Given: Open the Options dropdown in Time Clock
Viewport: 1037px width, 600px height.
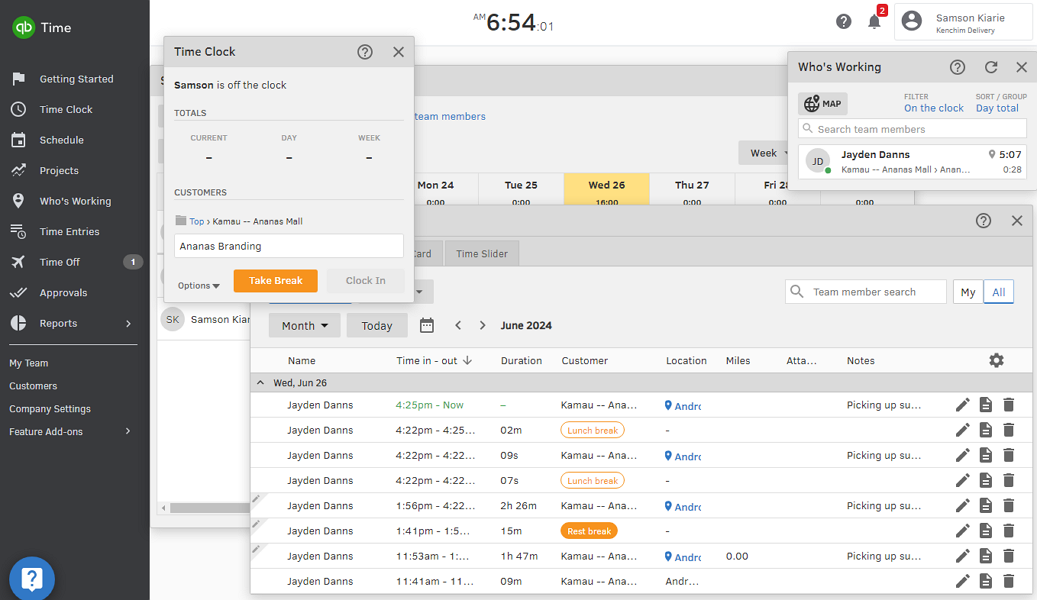Looking at the screenshot, I should coord(198,284).
